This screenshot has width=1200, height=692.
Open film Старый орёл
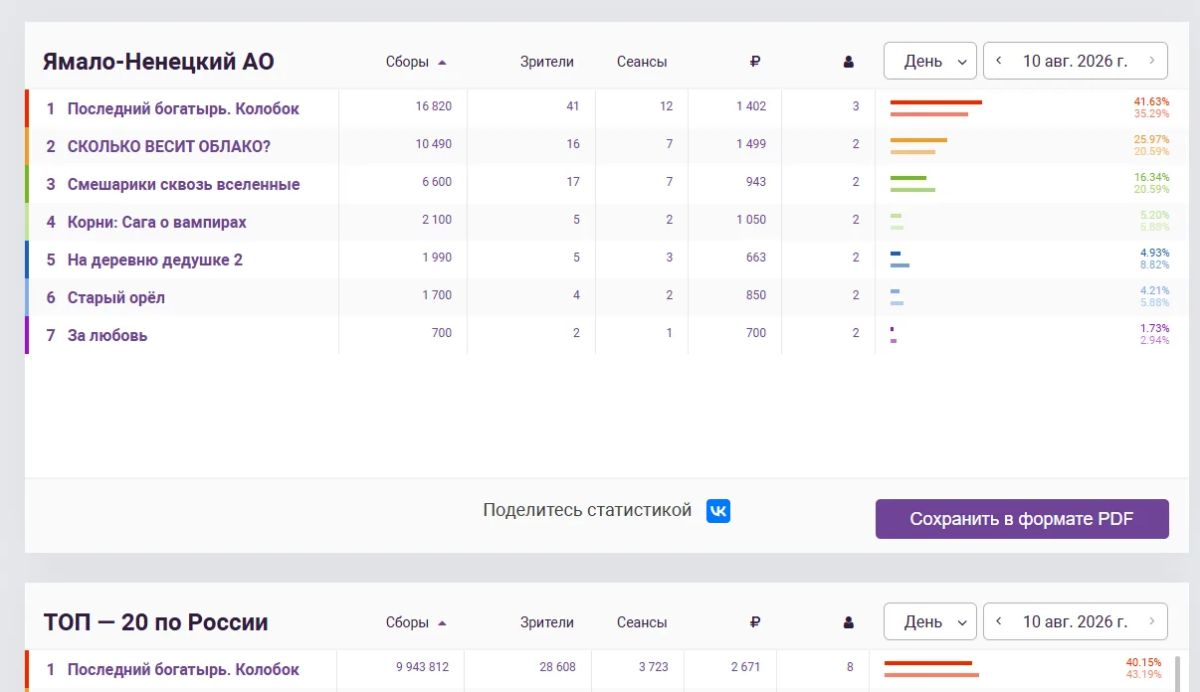click(116, 298)
